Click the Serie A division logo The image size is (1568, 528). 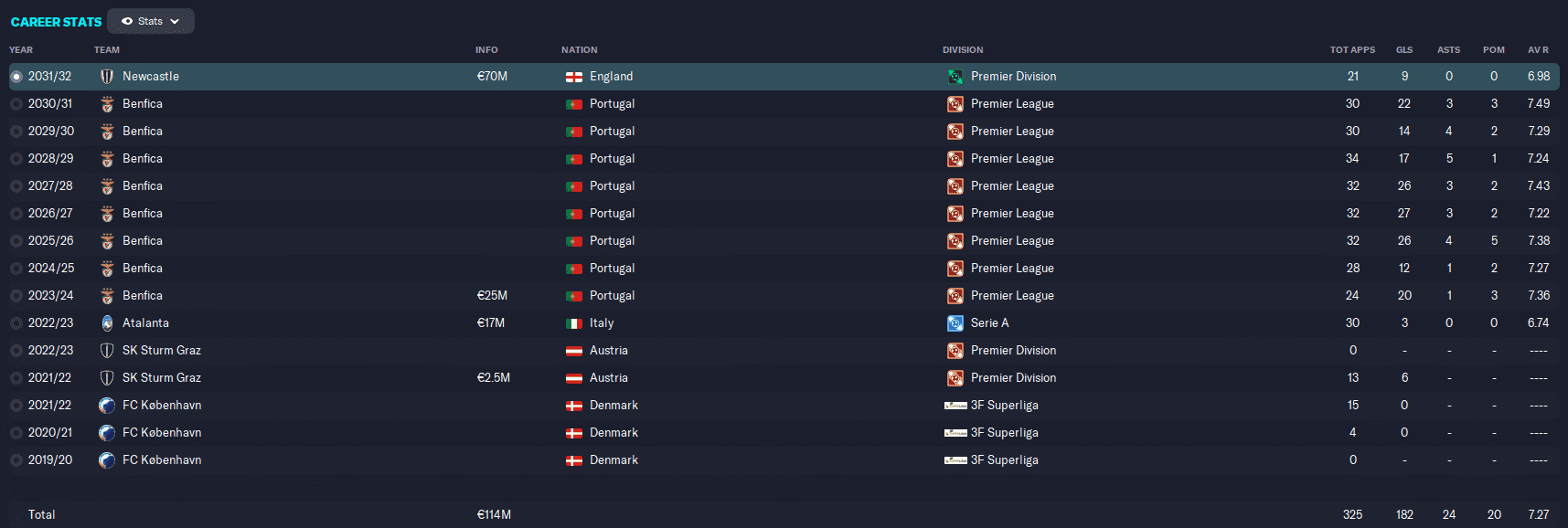pos(955,323)
